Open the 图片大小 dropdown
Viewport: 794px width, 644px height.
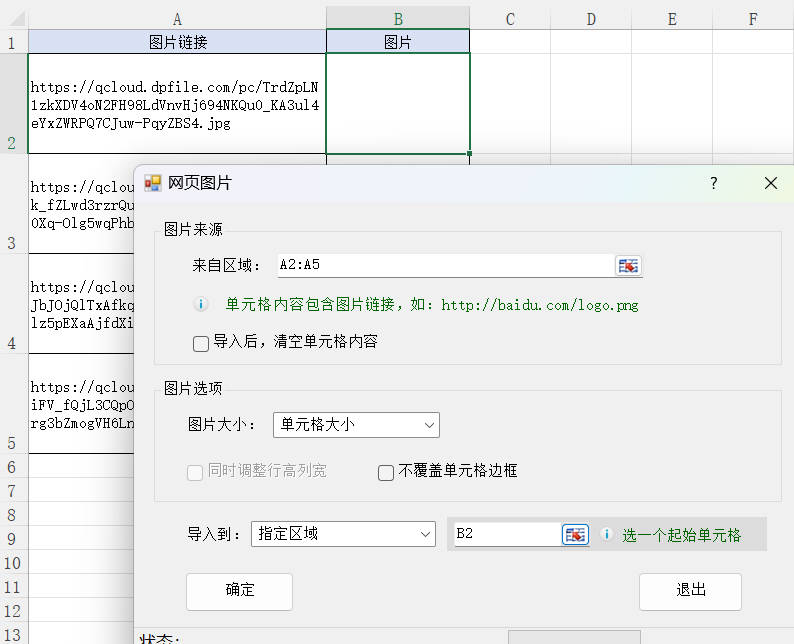tap(356, 425)
